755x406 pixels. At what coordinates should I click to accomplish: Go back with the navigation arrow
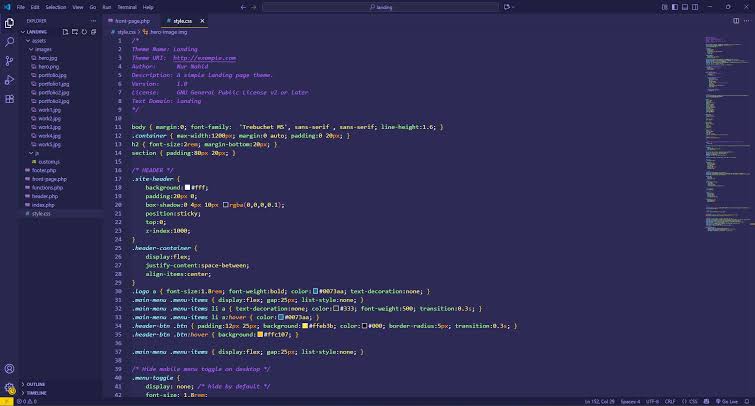tap(243, 7)
